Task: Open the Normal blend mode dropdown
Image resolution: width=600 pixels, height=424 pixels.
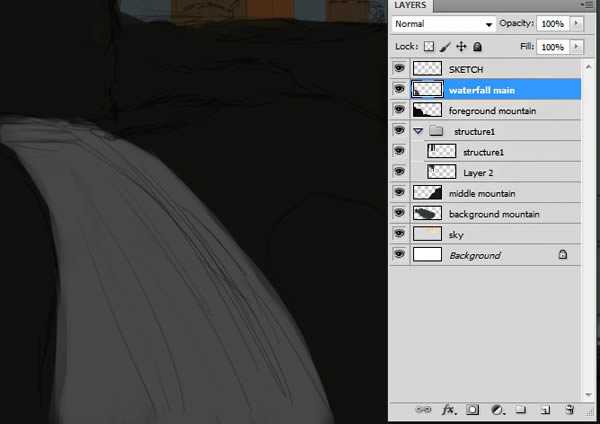Action: (445, 23)
